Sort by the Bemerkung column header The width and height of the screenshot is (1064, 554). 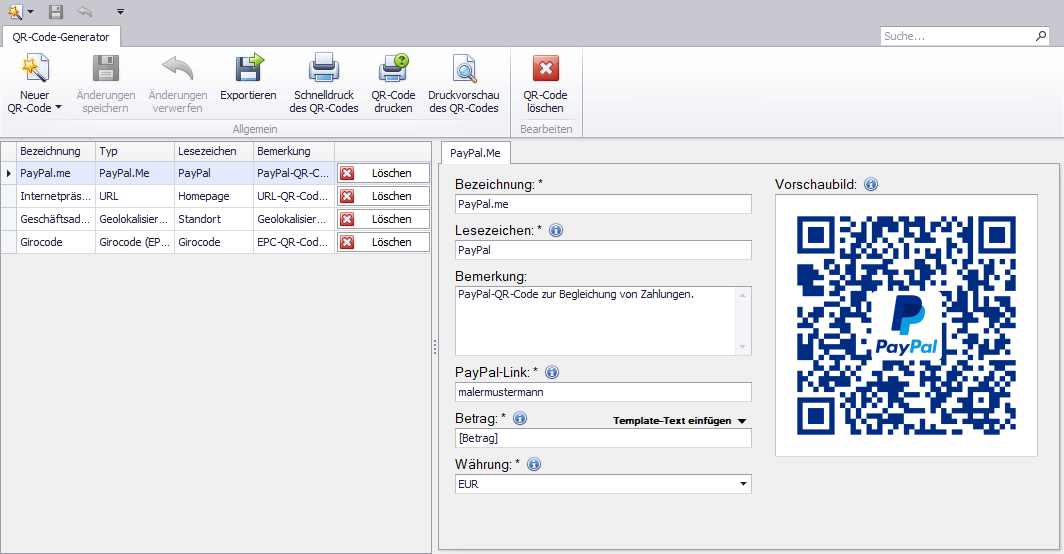tap(294, 151)
